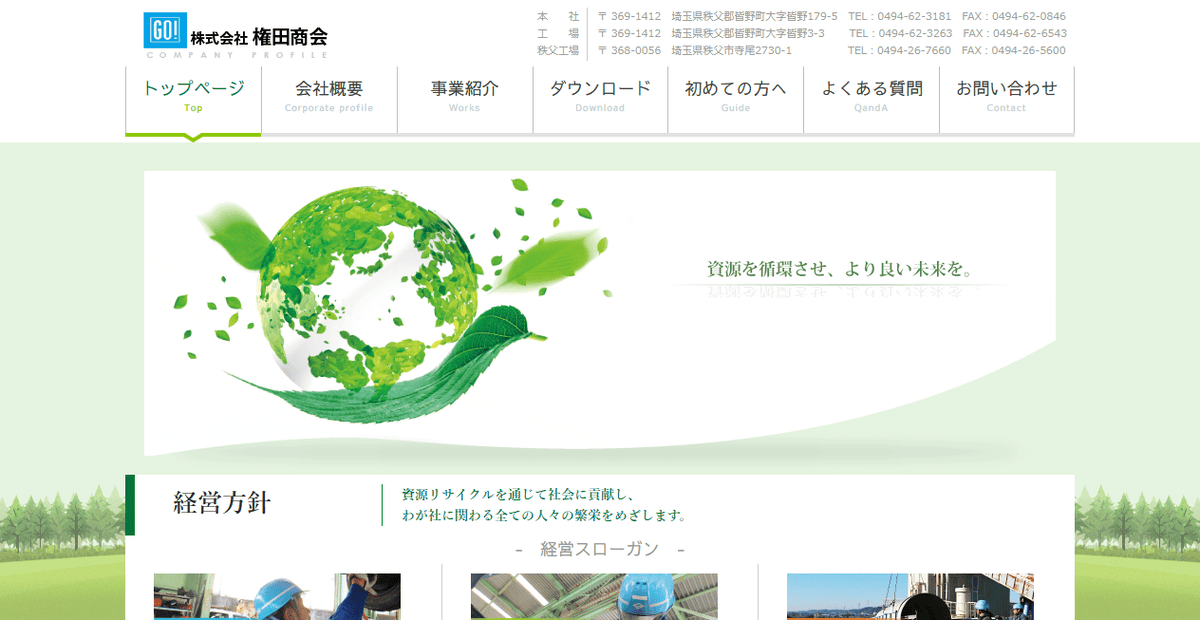1200x620 pixels.
Task: Click the slogan 資源を循環させ、より良い未来を。
Action: pyautogui.click(x=842, y=268)
